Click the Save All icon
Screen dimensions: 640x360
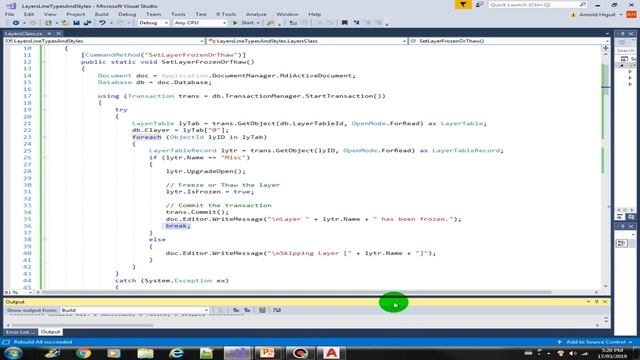click(87, 23)
